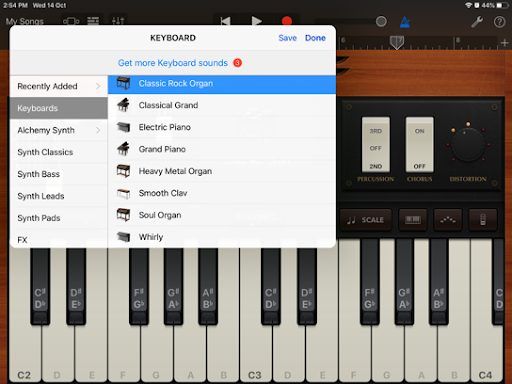Toggle the blue metronome icon
Image resolution: width=512 pixels, height=384 pixels.
coord(405,22)
